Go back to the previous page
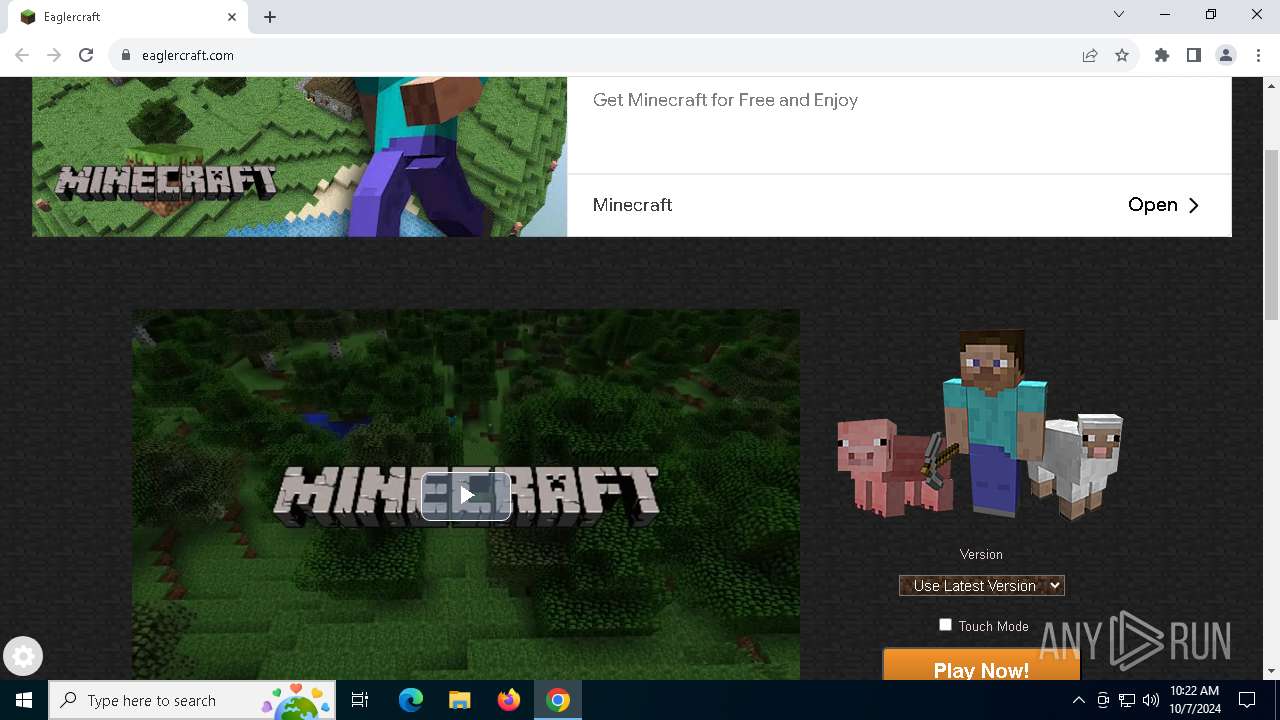Image resolution: width=1280 pixels, height=720 pixels. pyautogui.click(x=22, y=55)
